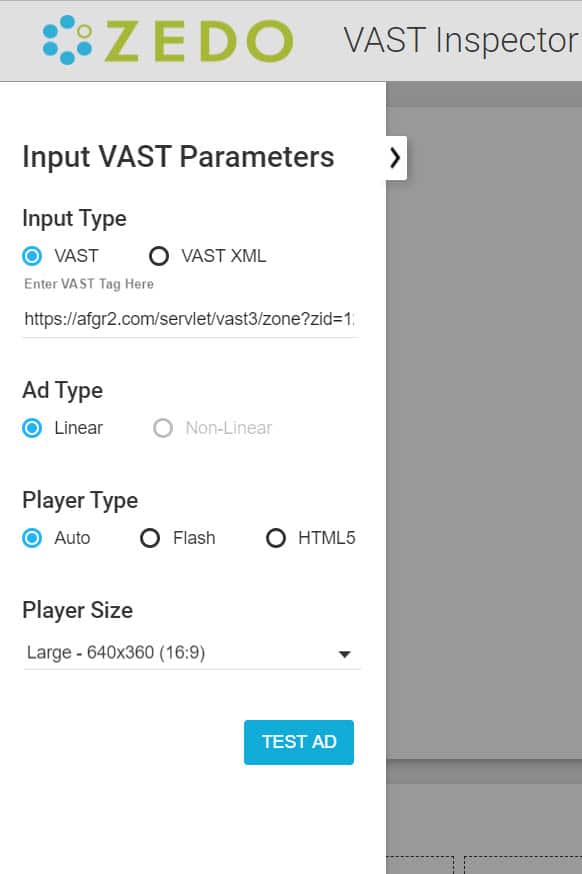Screen dimensions: 582x874
Task: Click the sidebar collapse chevron arrow
Action: [394, 157]
